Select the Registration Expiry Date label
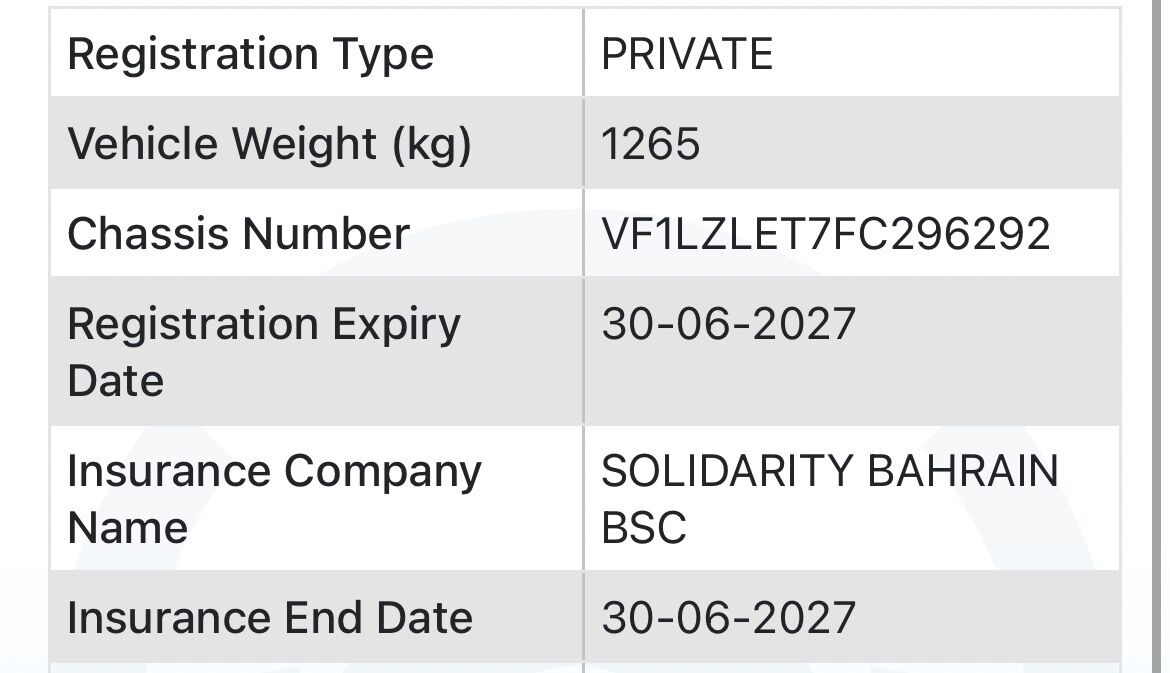 tap(264, 352)
